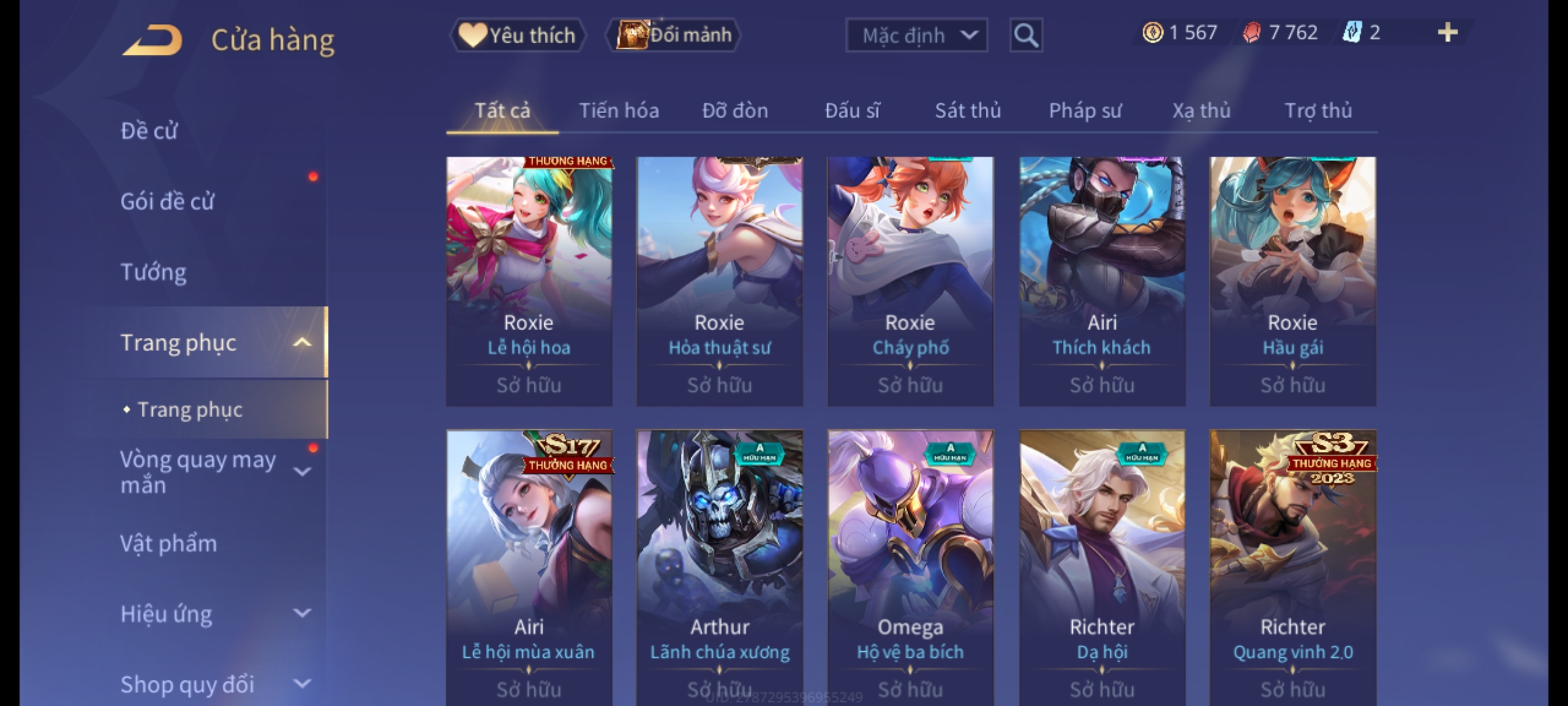Open the Tướng sidebar menu

[x=154, y=272]
